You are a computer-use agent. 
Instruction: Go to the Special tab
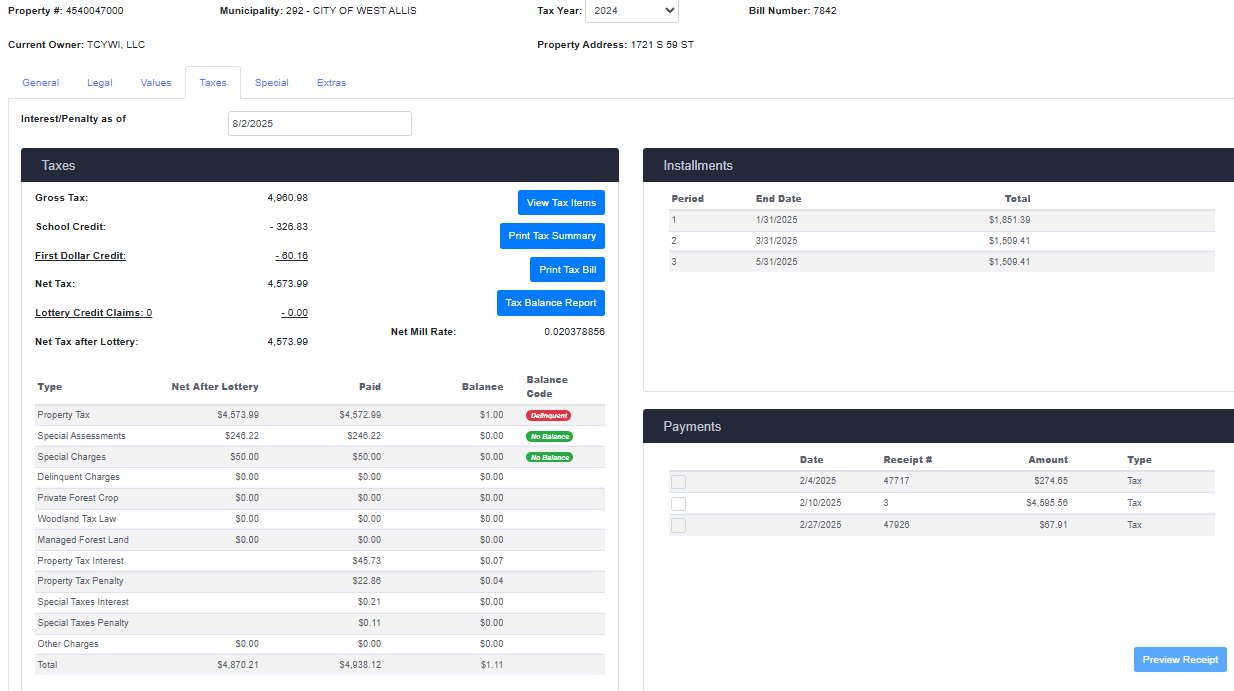pyautogui.click(x=271, y=83)
